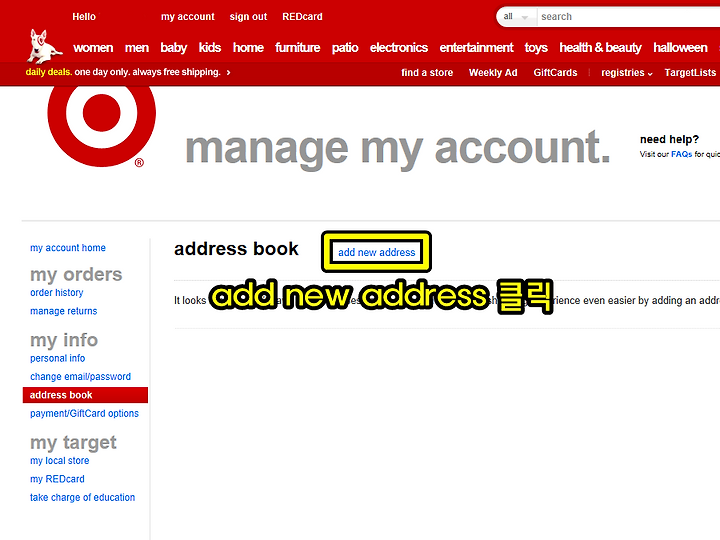
Task: Open the toys department menu
Action: tap(536, 48)
